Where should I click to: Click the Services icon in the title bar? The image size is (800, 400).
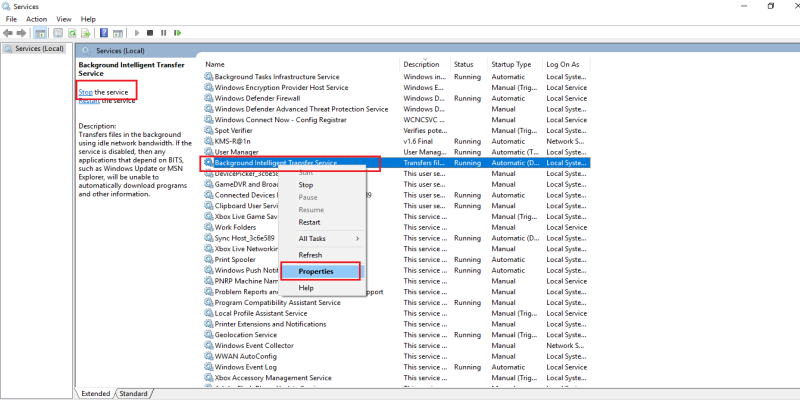(7, 7)
